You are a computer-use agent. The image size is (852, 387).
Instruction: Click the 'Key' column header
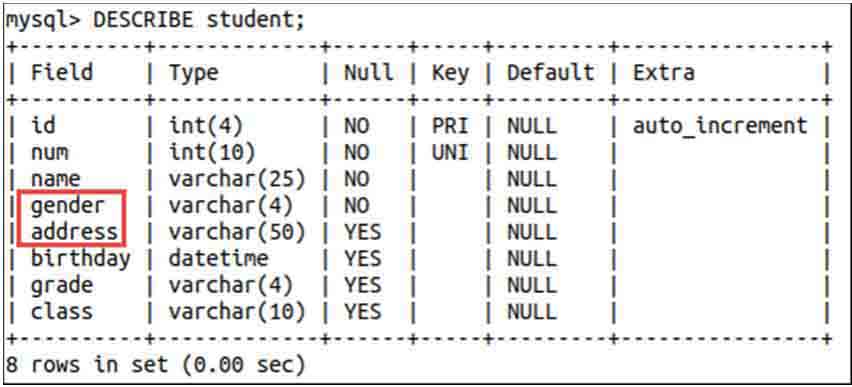450,73
